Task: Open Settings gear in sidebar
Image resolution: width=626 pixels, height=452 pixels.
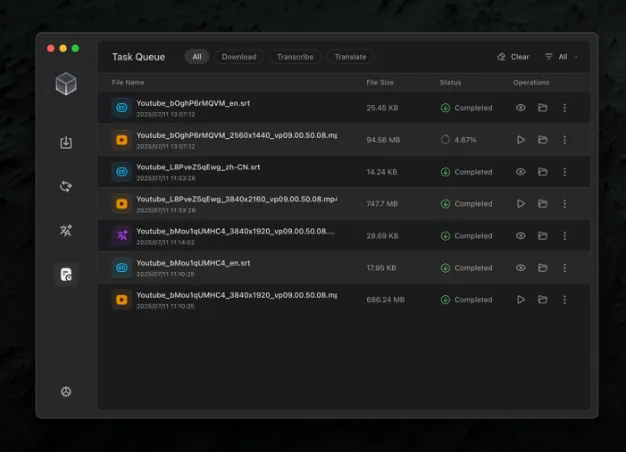Action: point(66,392)
